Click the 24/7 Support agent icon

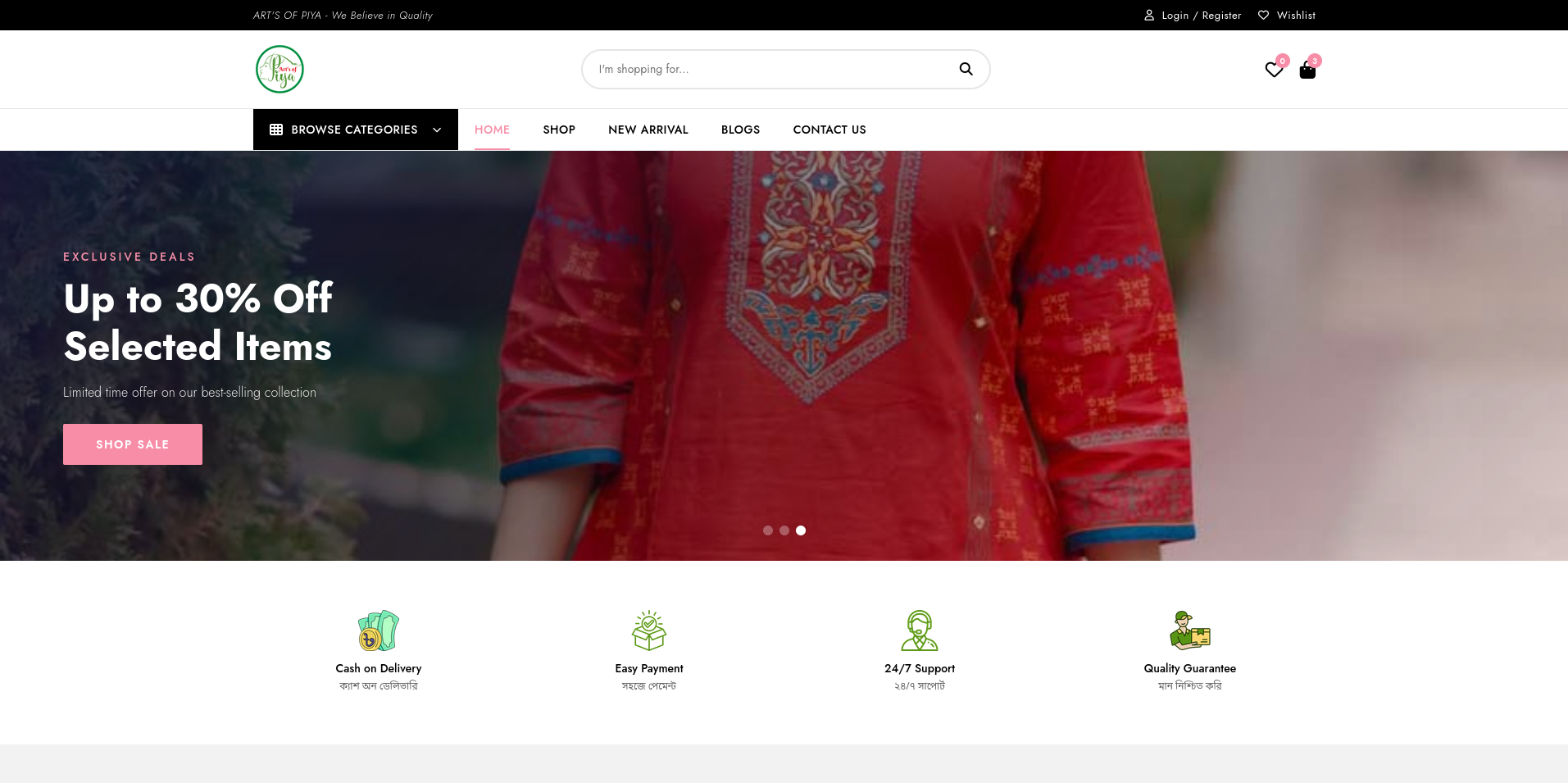point(919,630)
